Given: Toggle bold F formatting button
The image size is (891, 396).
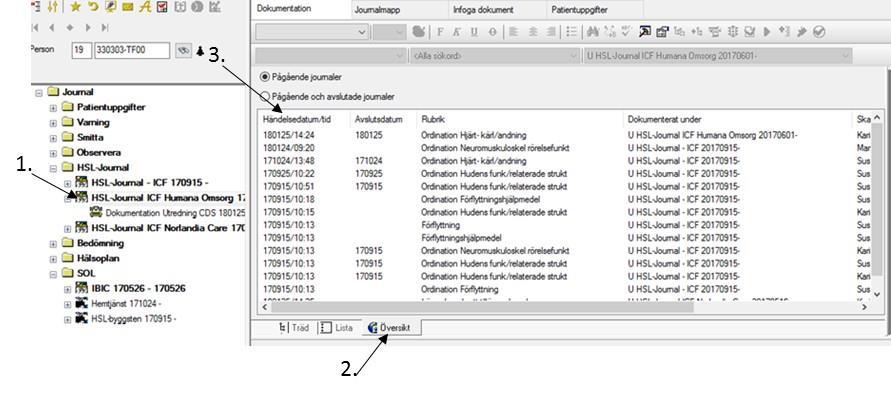Looking at the screenshot, I should coord(440,32).
